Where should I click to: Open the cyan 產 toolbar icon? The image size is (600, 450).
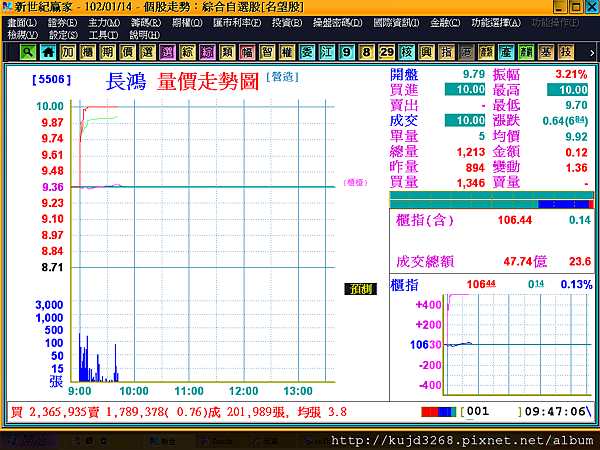pyautogui.click(x=505, y=52)
